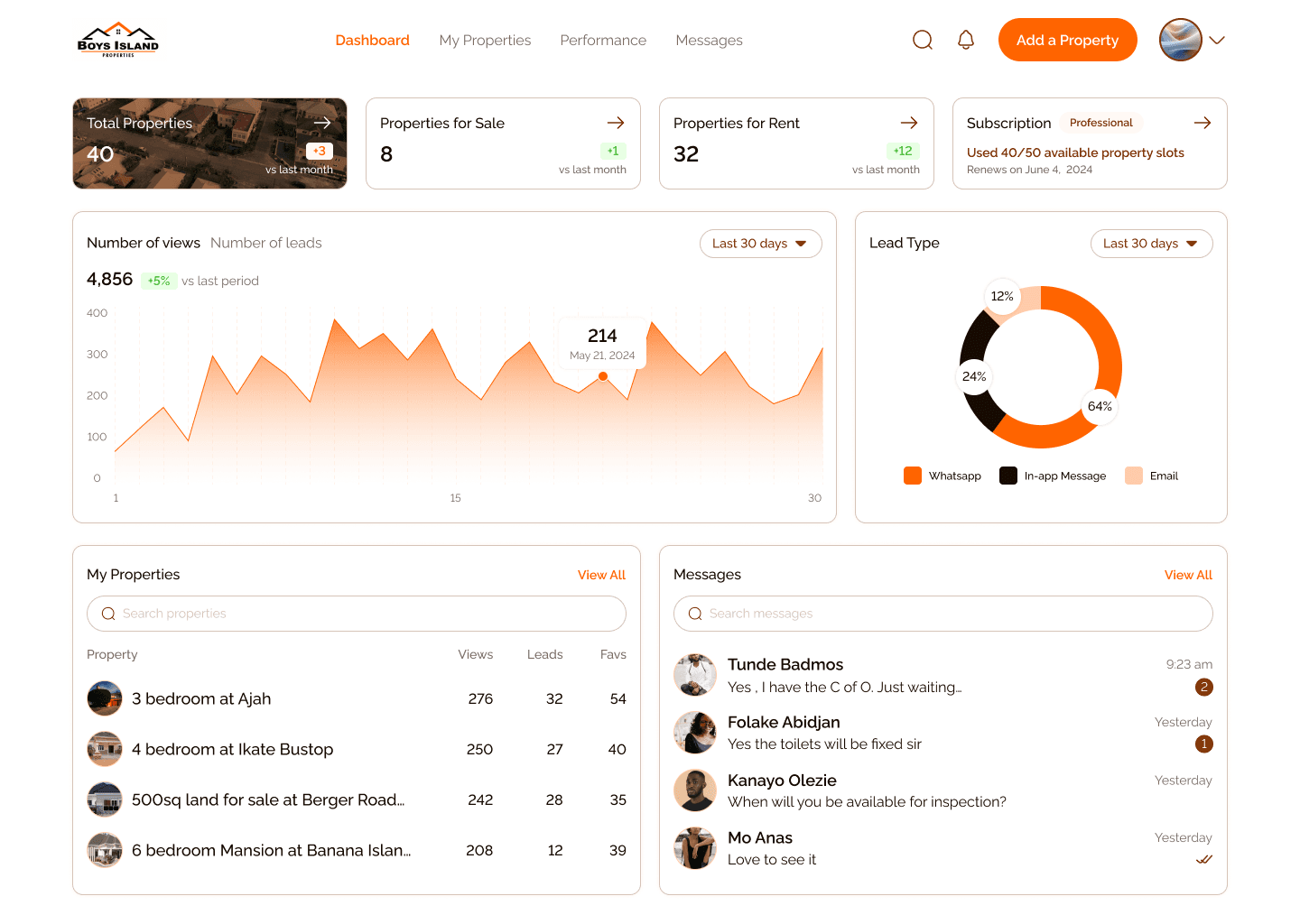Open the Properties for Rent arrow
This screenshot has width=1300, height=924.
coord(909,123)
